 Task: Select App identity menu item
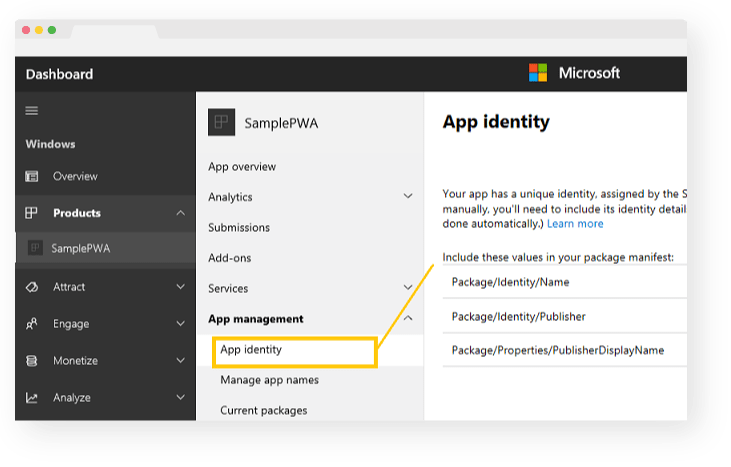[x=294, y=352]
